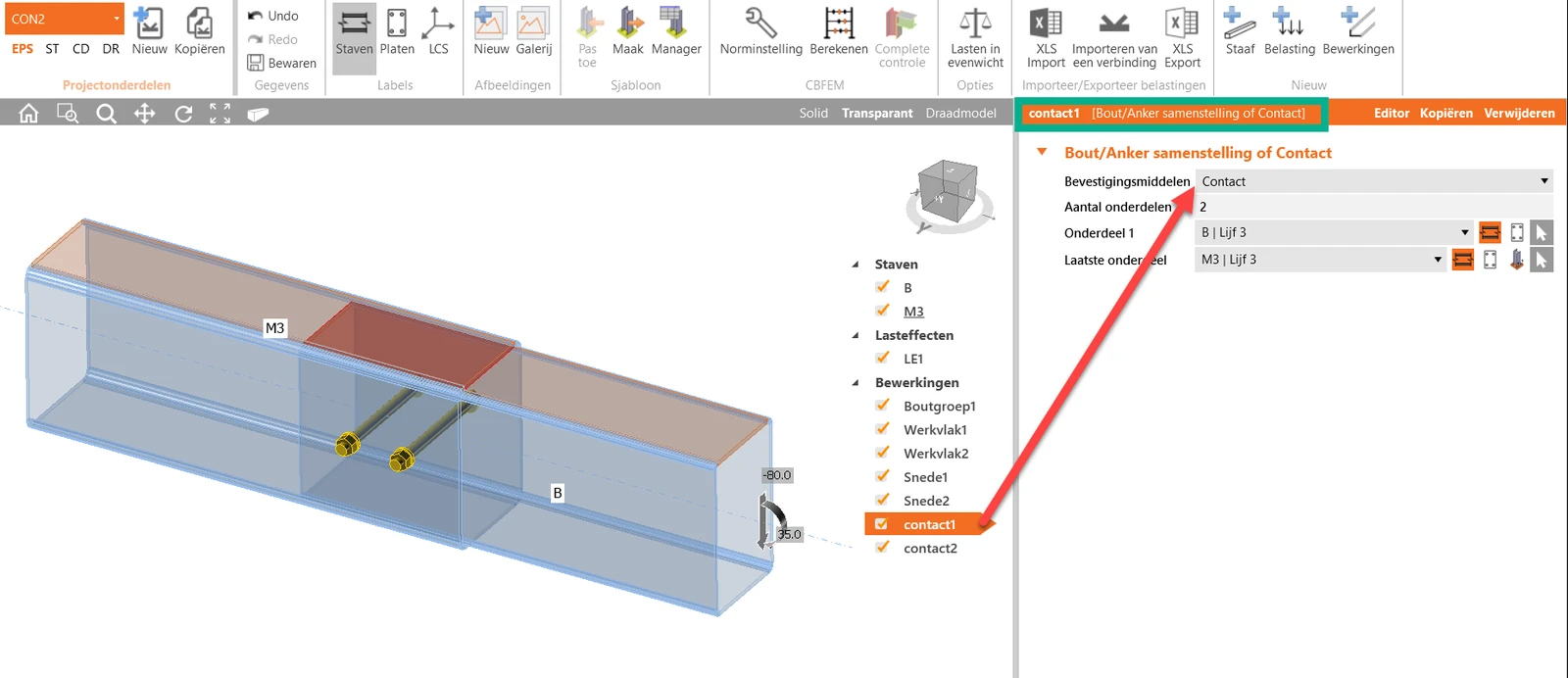
Task: Switch to the ST tab
Action: [52, 48]
